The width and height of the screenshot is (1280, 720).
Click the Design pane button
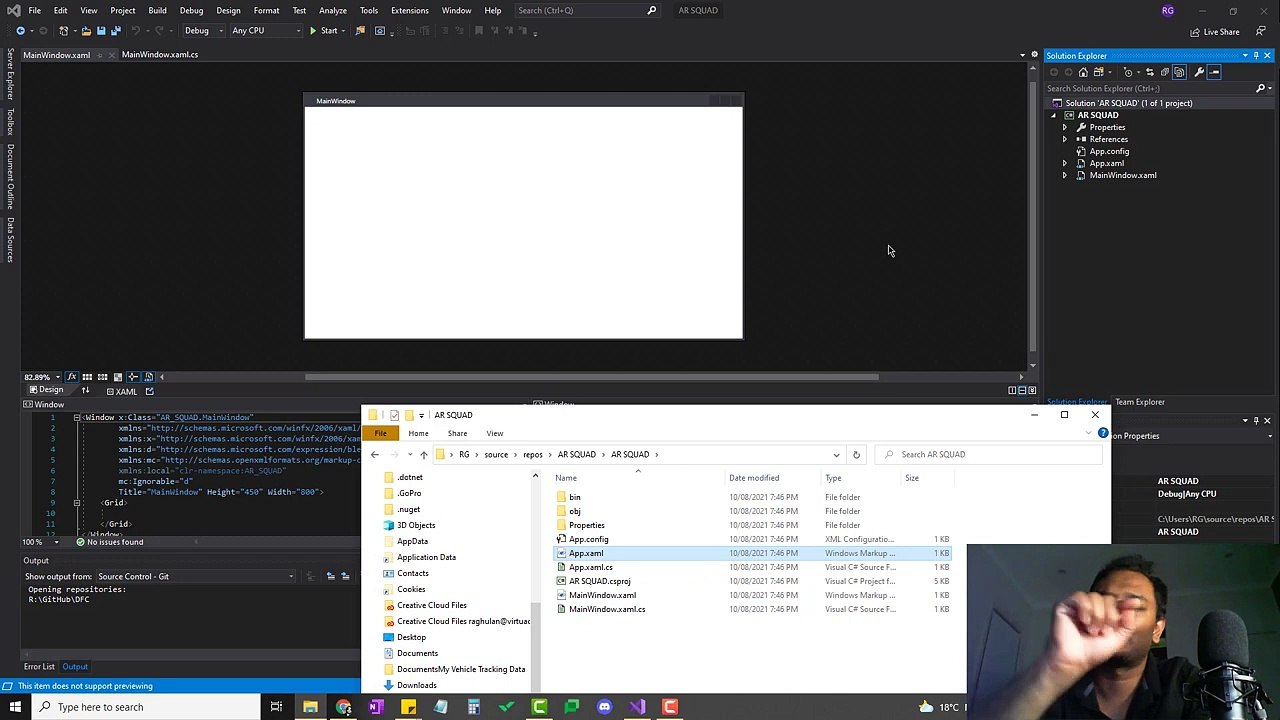[x=46, y=390]
